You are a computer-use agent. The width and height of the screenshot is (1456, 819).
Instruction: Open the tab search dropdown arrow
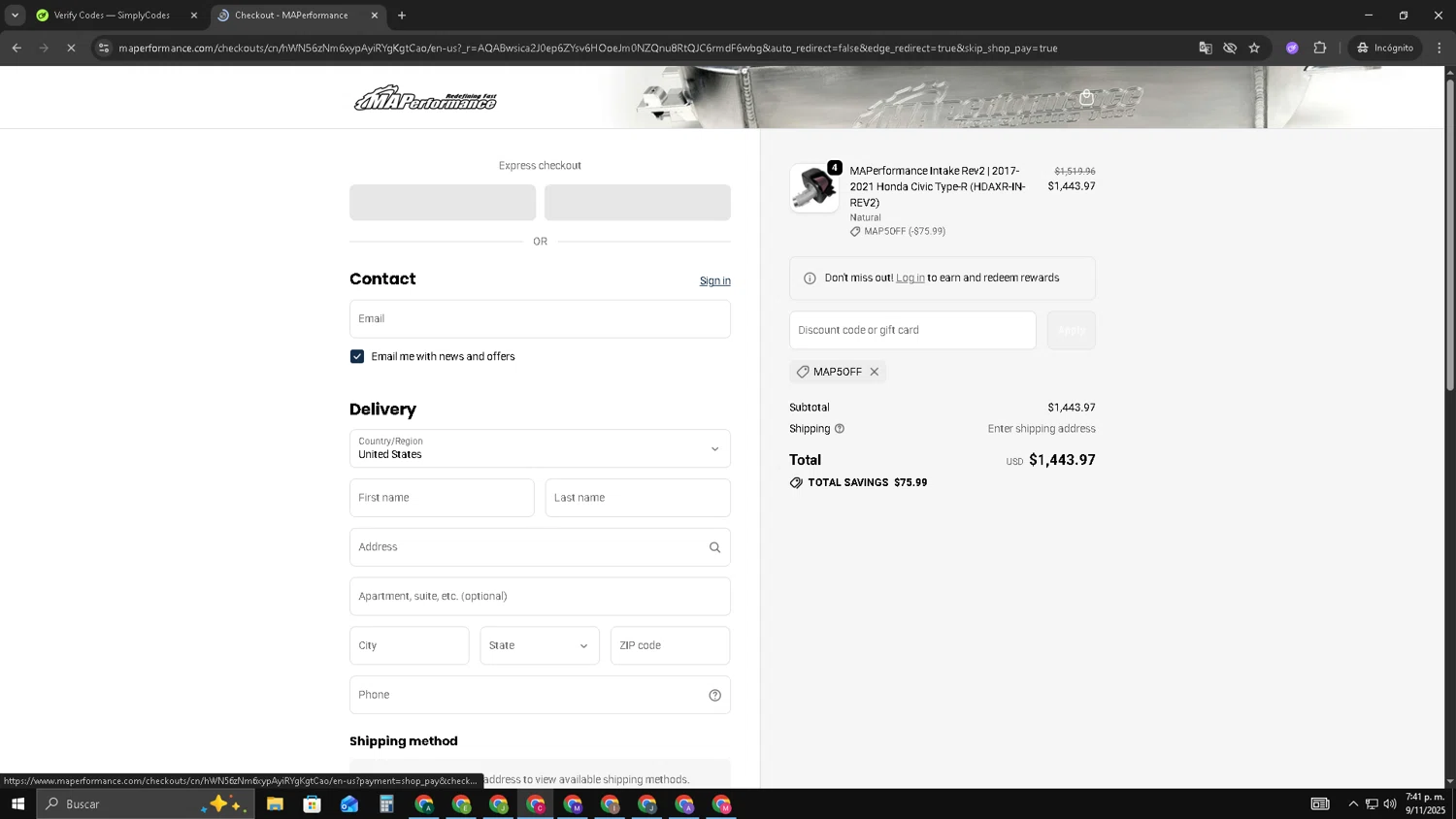(15, 15)
